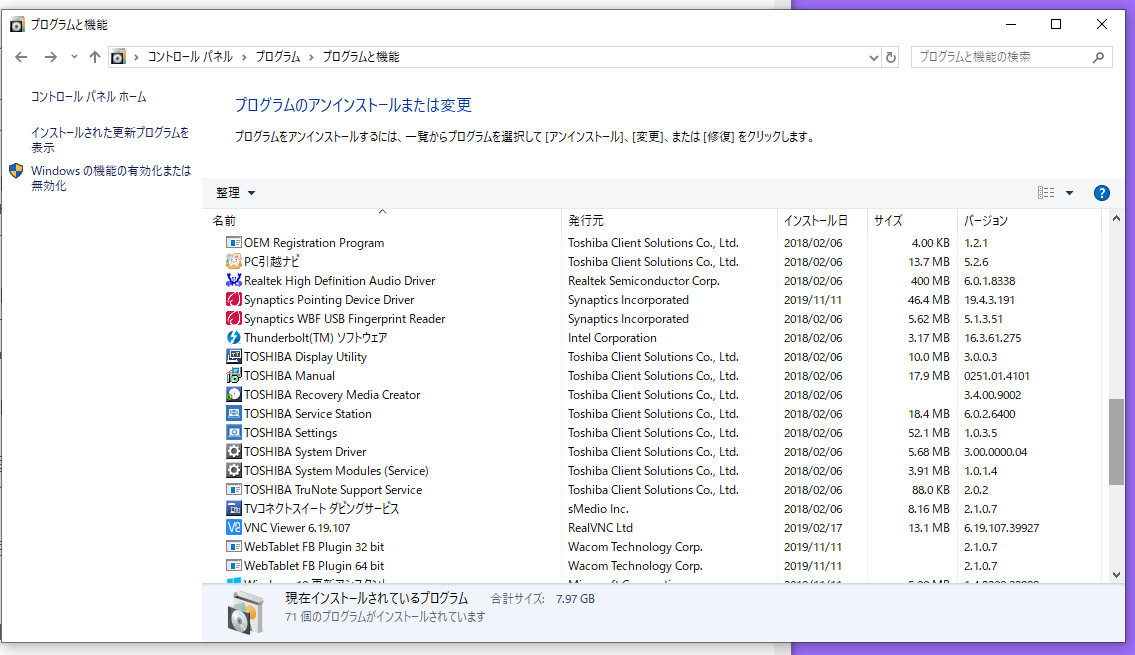The width and height of the screenshot is (1135, 655).
Task: Open コントロール パネル ホーム link
Action: [89, 97]
